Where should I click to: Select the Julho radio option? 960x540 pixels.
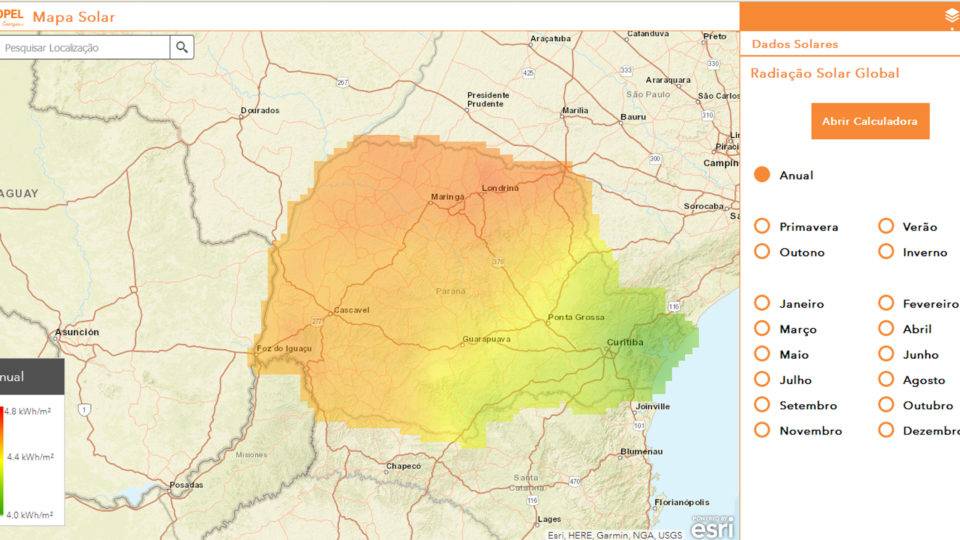(x=762, y=380)
